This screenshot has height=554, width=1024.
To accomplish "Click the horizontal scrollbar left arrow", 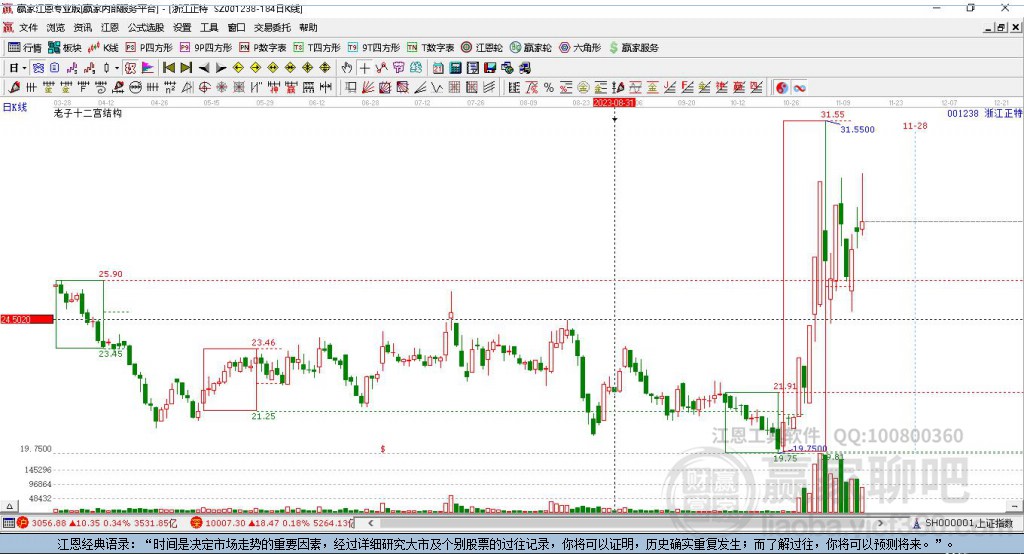I will (x=370, y=523).
